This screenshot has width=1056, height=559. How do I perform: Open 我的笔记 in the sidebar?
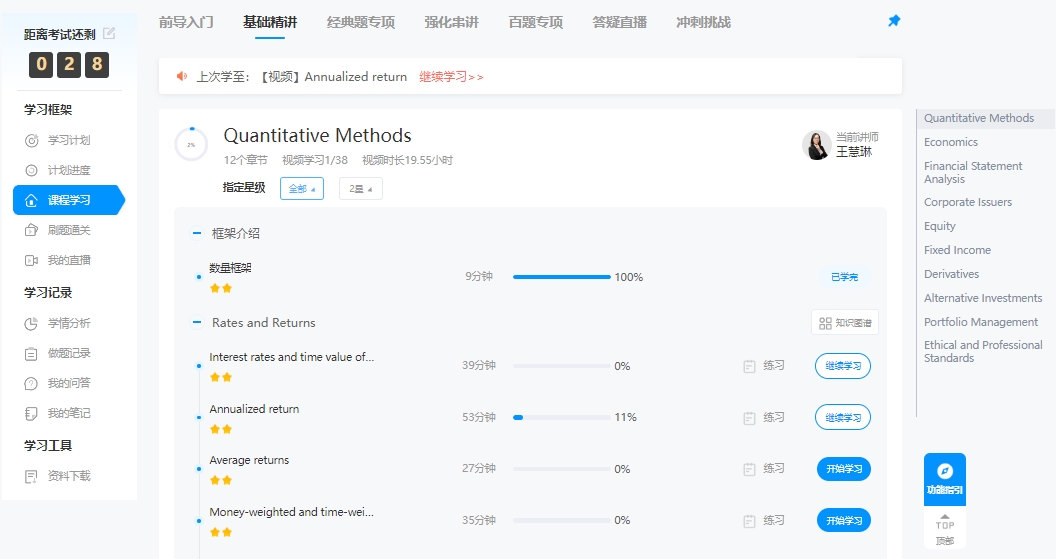[x=68, y=413]
